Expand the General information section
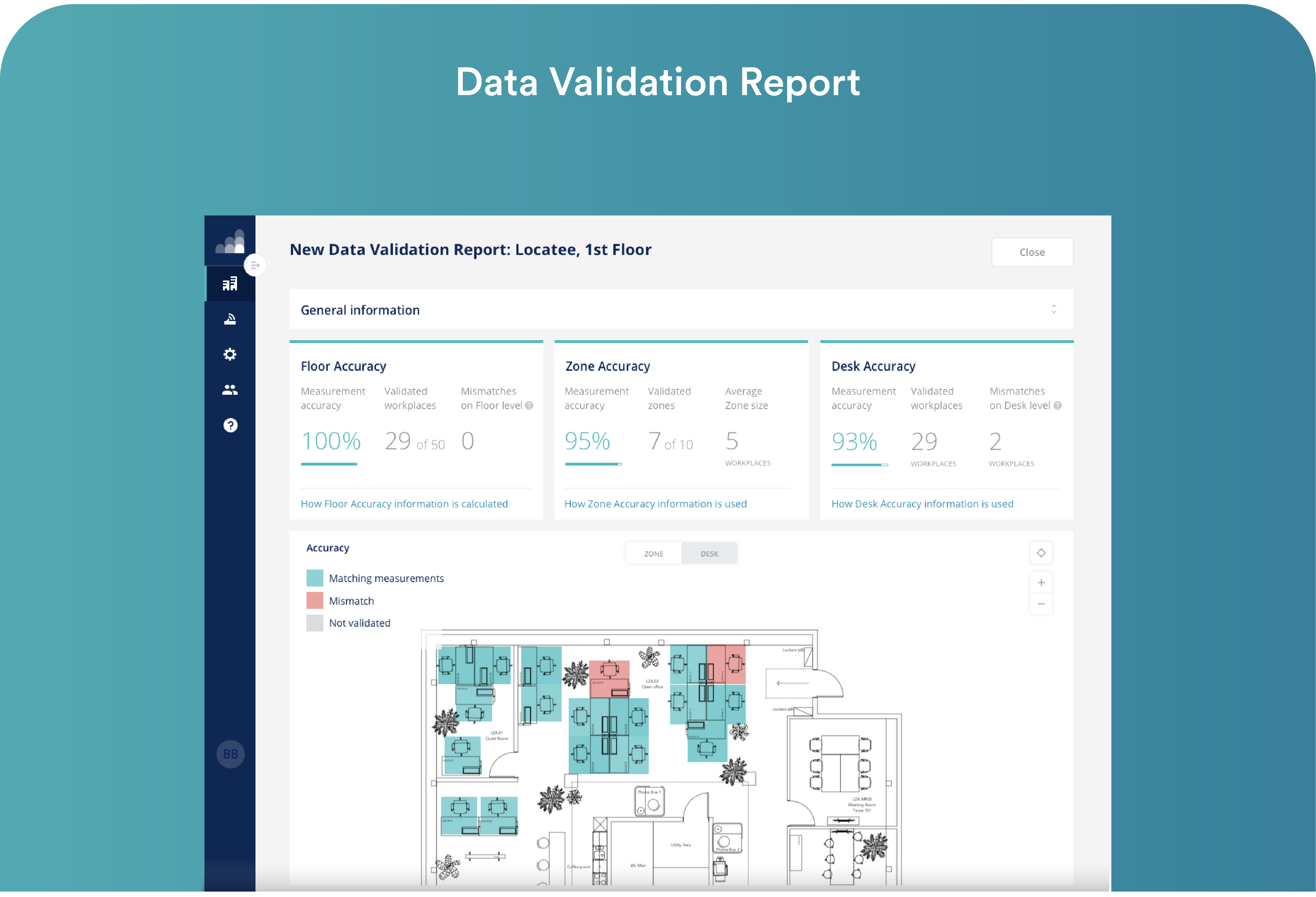Image resolution: width=1316 pixels, height=897 pixels. (1053, 310)
